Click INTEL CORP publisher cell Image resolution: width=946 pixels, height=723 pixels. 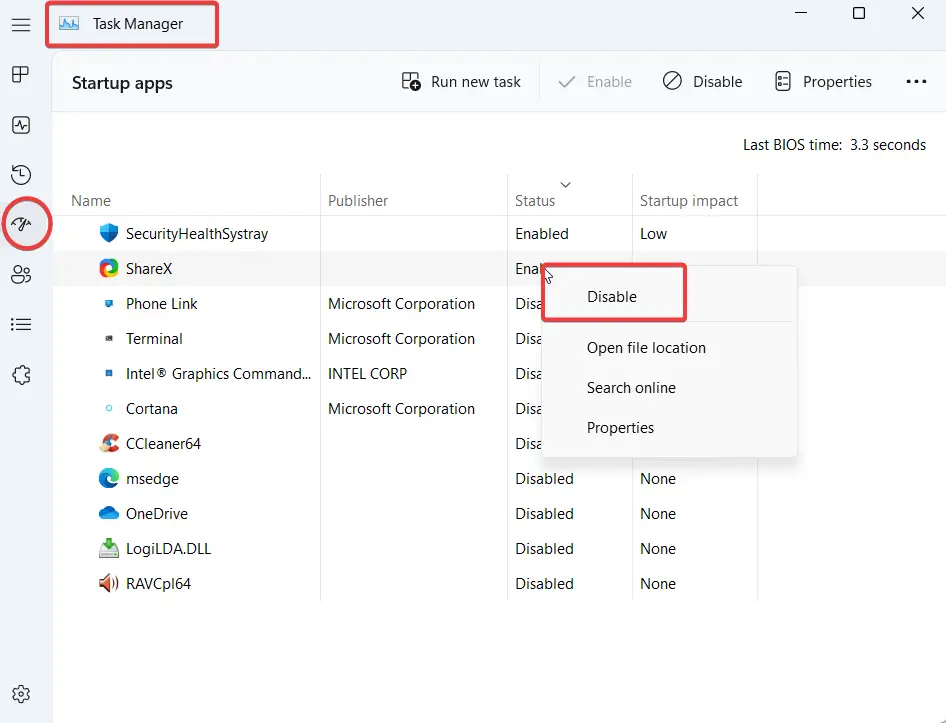click(367, 374)
